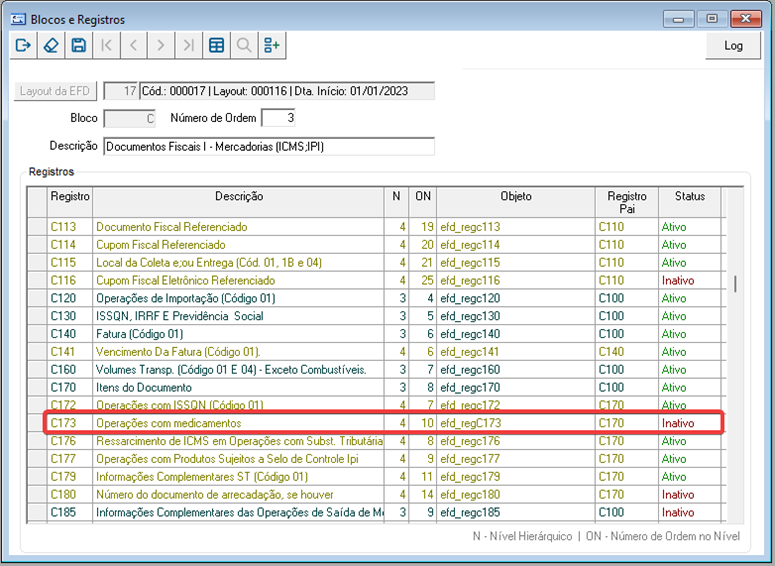Go to previous record arrow
The image size is (775, 566).
tap(133, 45)
